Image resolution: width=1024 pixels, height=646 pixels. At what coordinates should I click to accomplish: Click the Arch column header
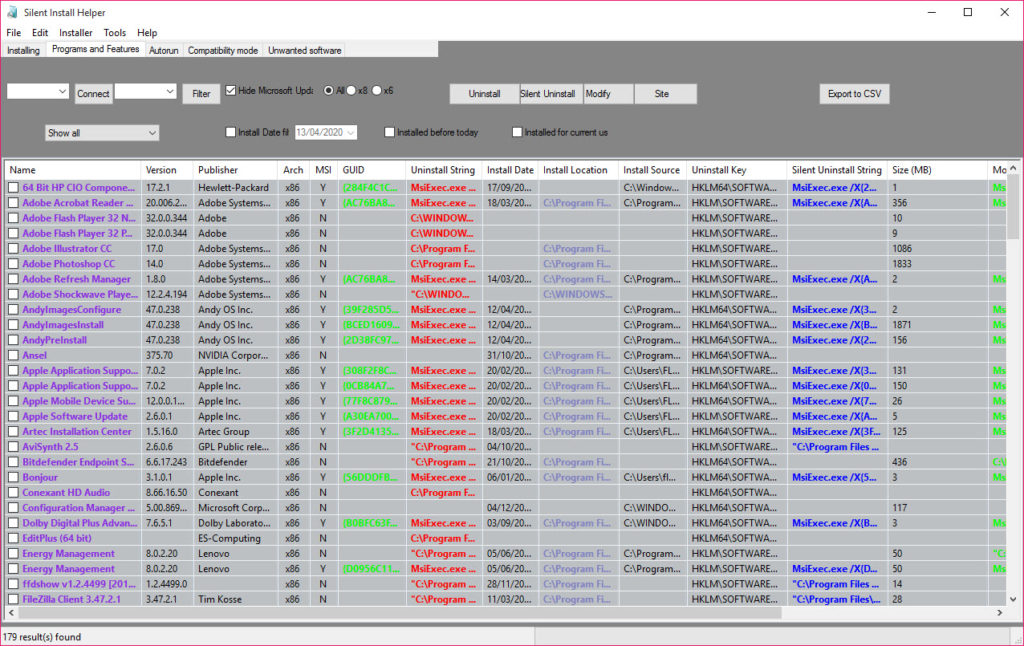pos(293,170)
